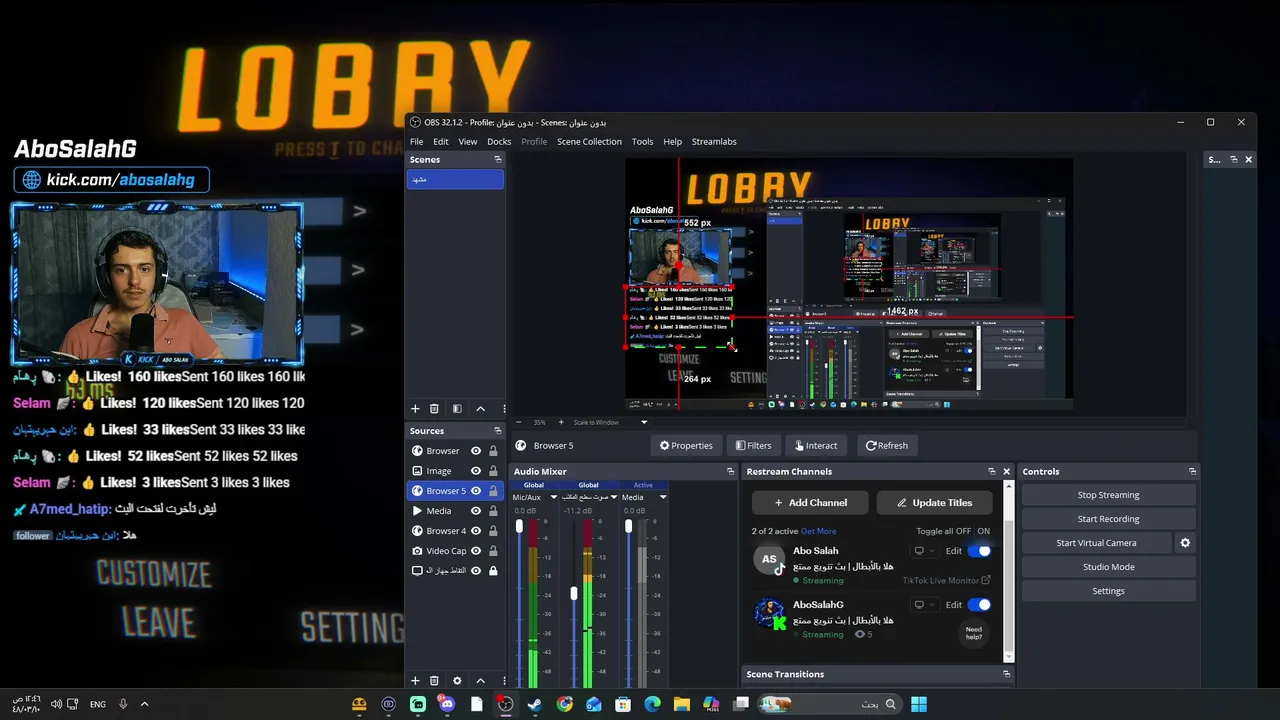
Task: Open Steam from the taskbar
Action: [x=535, y=704]
